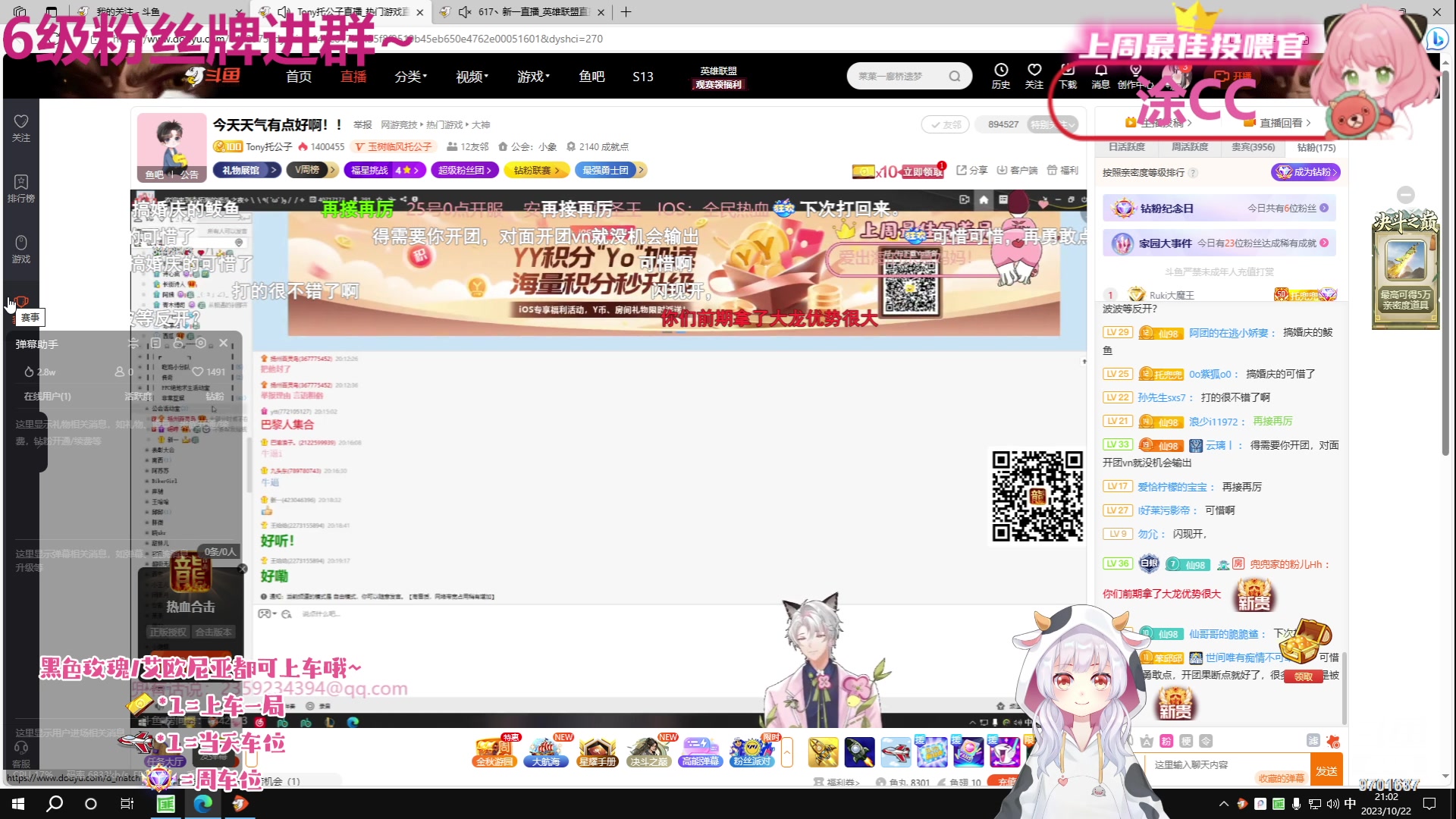1456x819 pixels.
Task: Open S13 in top navigation
Action: pyautogui.click(x=643, y=76)
